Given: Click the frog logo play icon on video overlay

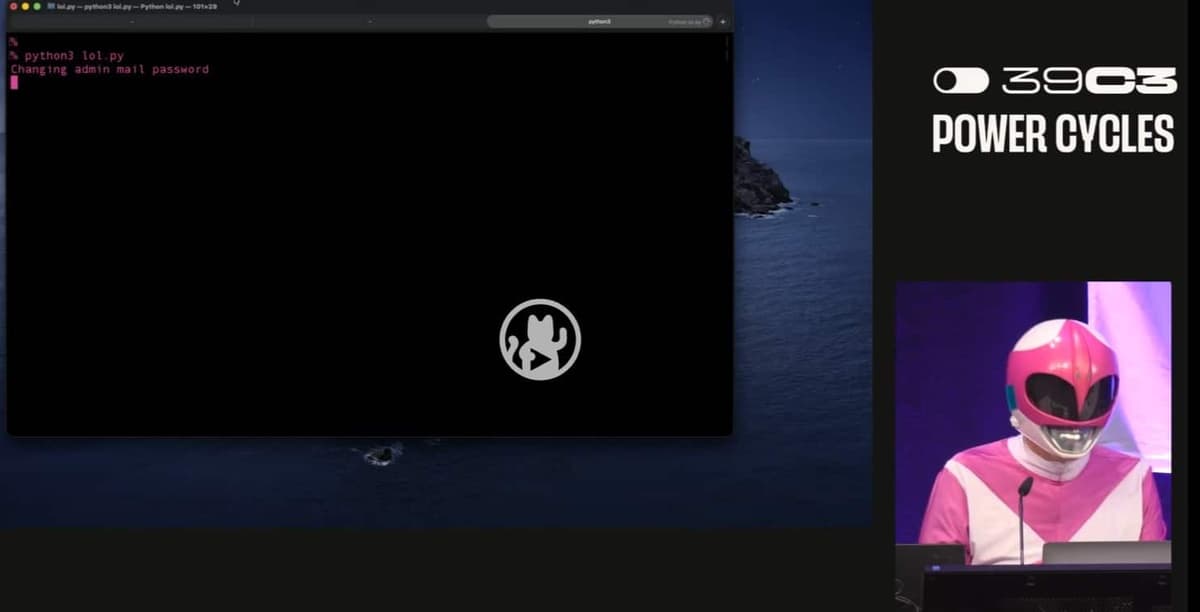Looking at the screenshot, I should pos(540,339).
